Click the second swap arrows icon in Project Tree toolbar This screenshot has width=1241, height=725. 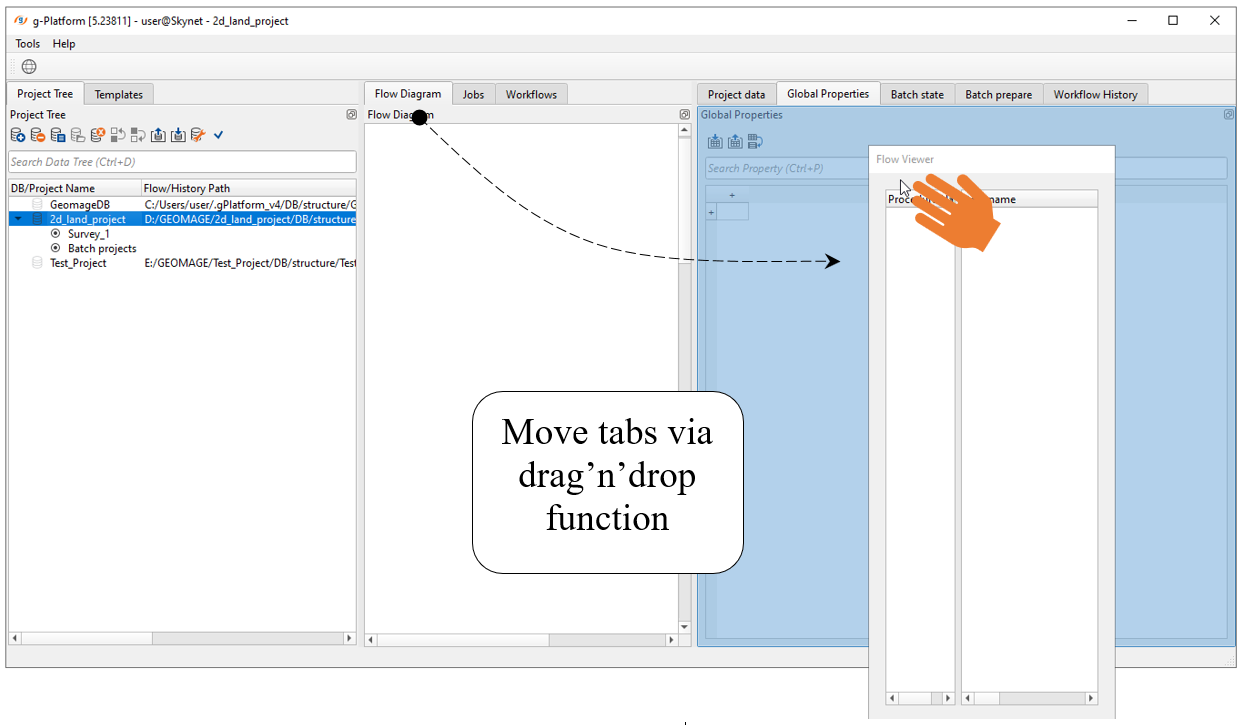(138, 135)
